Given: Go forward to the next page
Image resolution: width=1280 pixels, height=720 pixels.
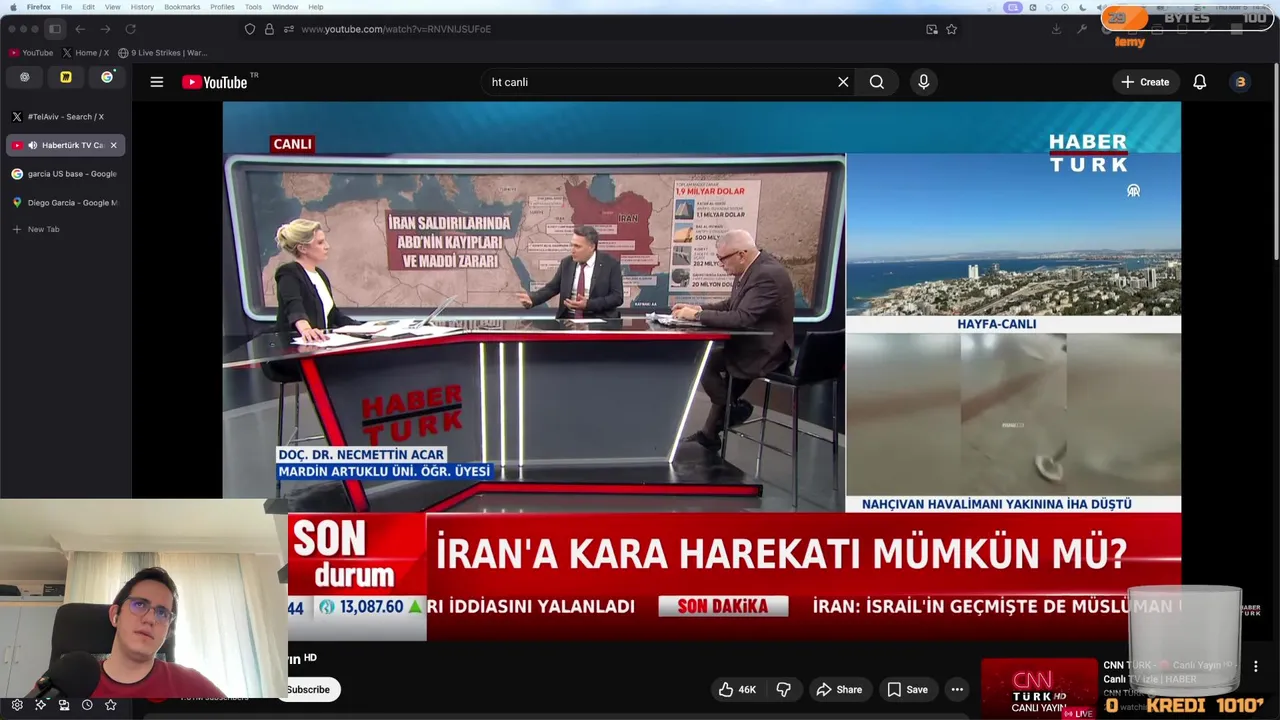Looking at the screenshot, I should click(x=105, y=29).
